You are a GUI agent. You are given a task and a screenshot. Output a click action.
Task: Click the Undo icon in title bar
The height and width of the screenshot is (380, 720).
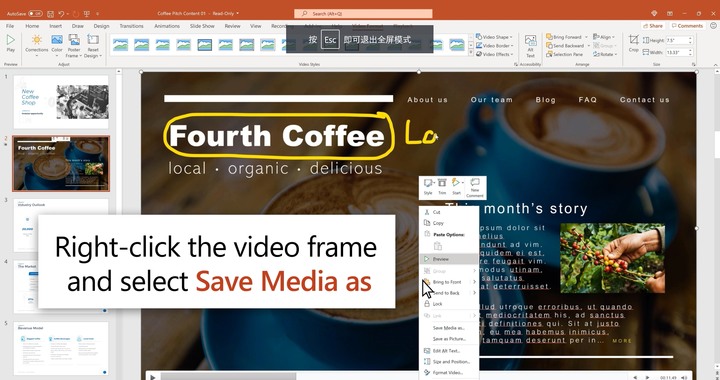pyautogui.click(x=61, y=14)
